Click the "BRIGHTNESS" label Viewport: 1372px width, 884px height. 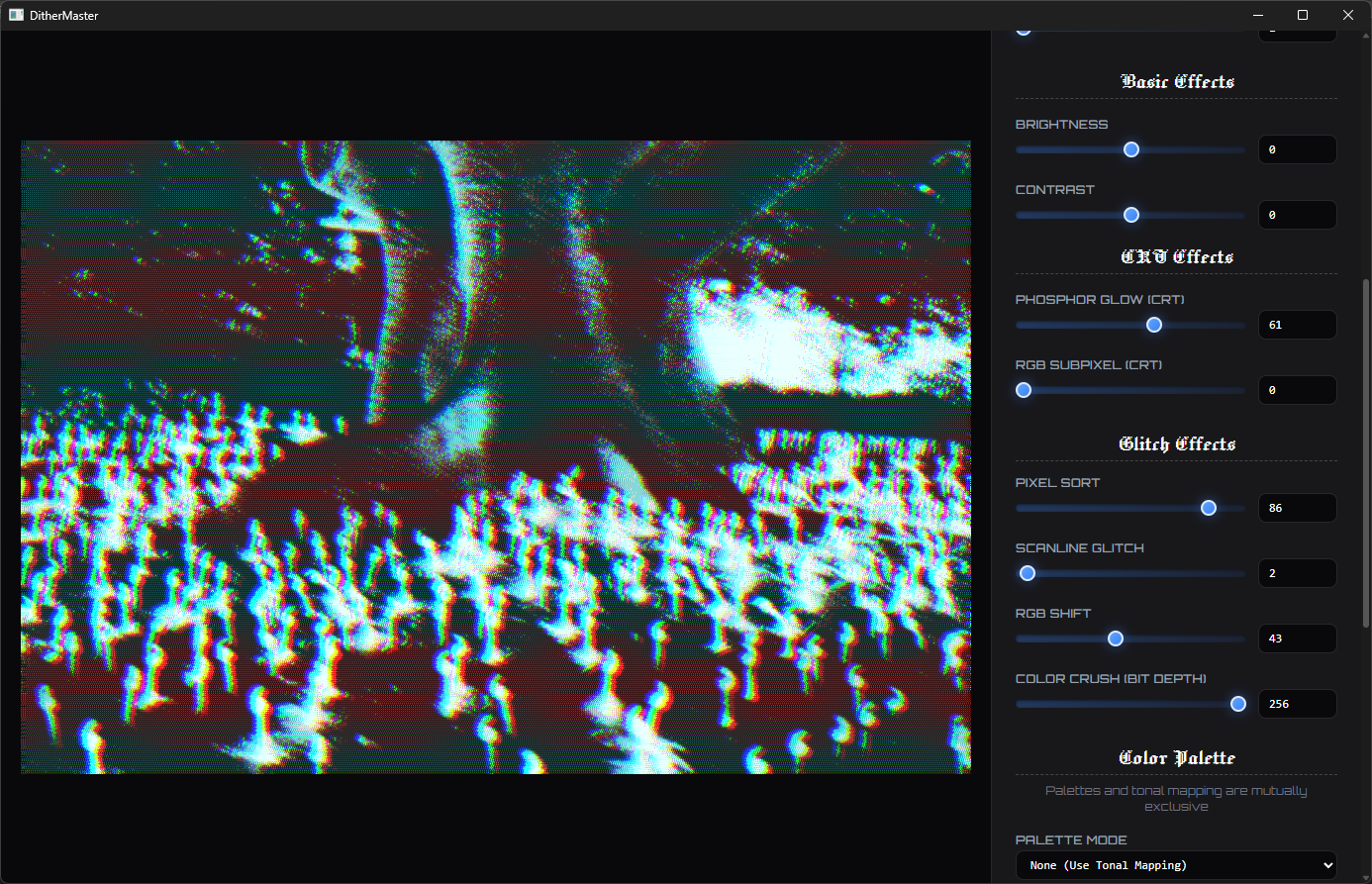(x=1061, y=125)
